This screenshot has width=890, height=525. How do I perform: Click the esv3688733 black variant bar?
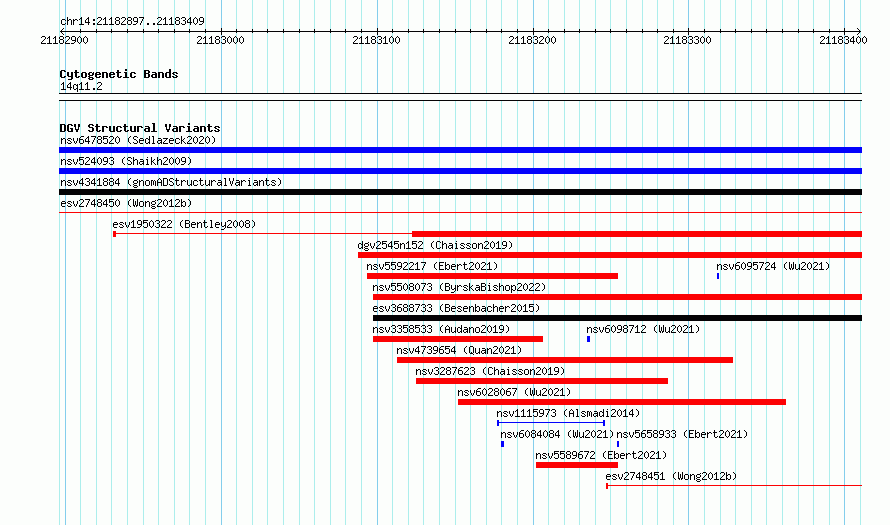click(x=617, y=318)
